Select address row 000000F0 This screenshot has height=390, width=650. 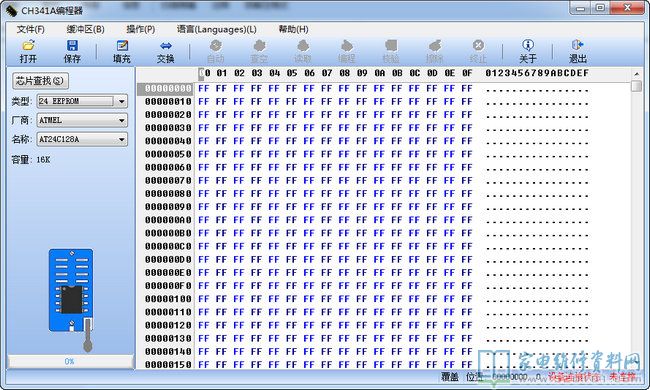click(x=168, y=286)
